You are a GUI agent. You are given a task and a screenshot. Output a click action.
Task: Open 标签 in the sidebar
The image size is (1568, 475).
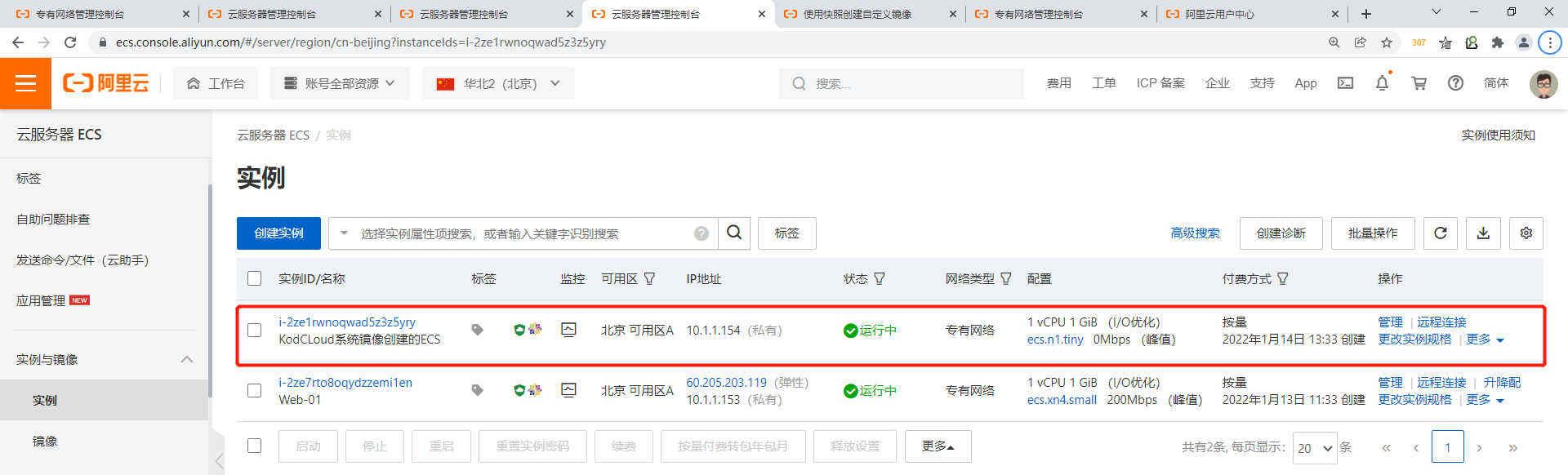tap(29, 178)
